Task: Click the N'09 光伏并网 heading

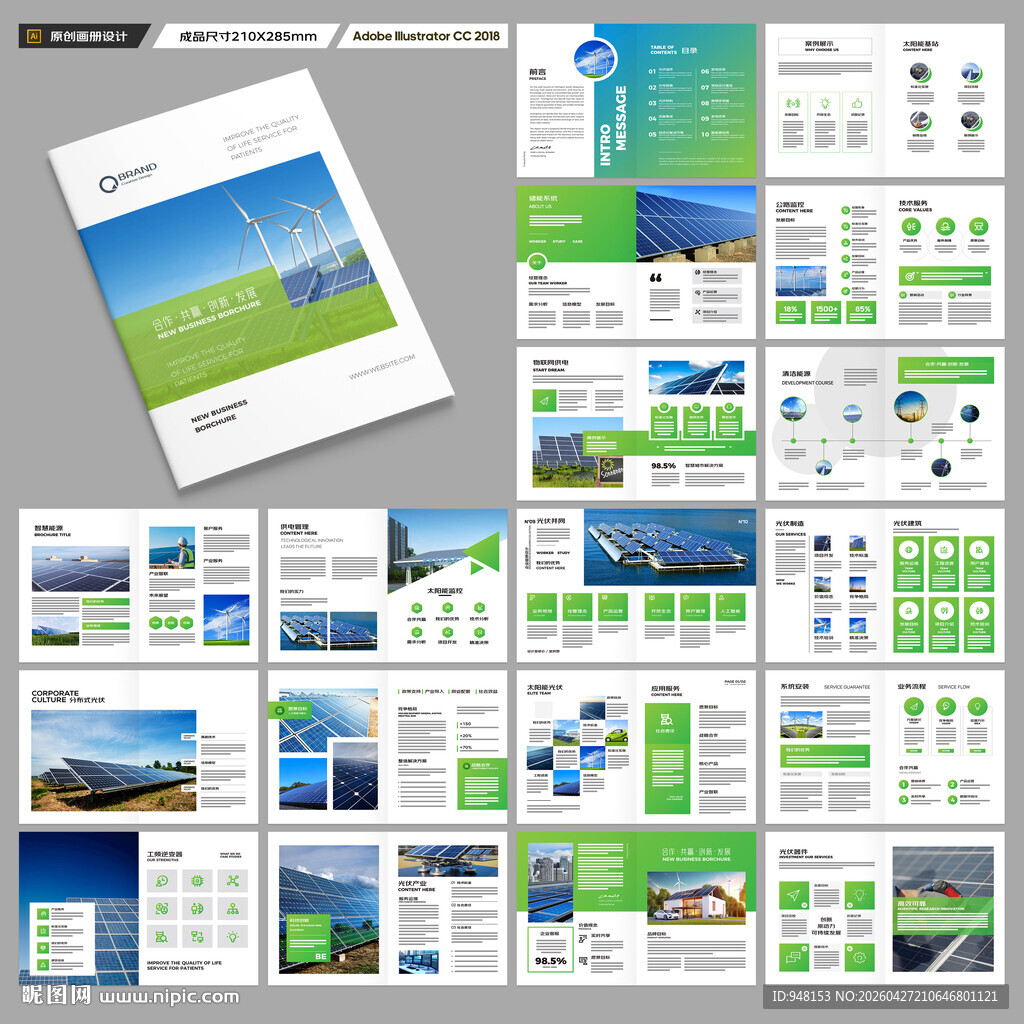Action: click(545, 521)
